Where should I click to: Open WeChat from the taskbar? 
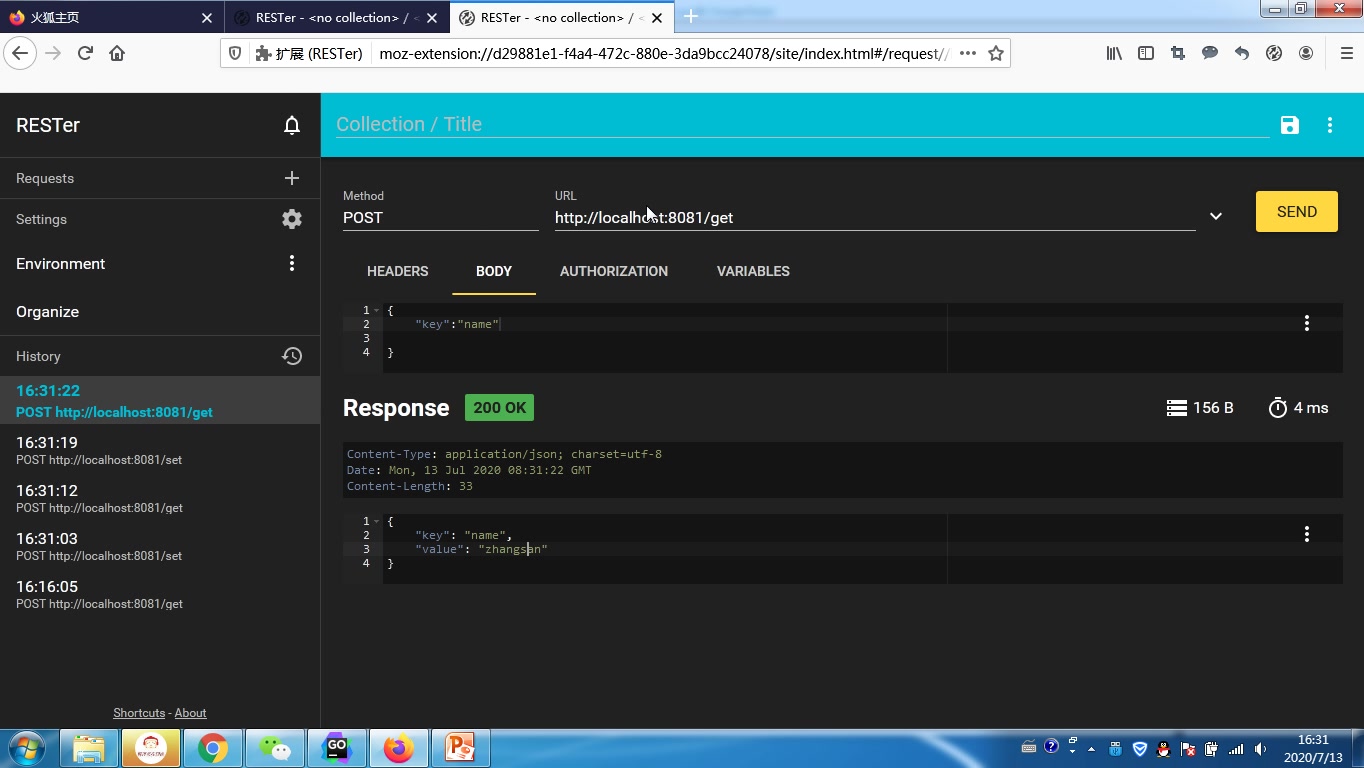click(x=275, y=748)
